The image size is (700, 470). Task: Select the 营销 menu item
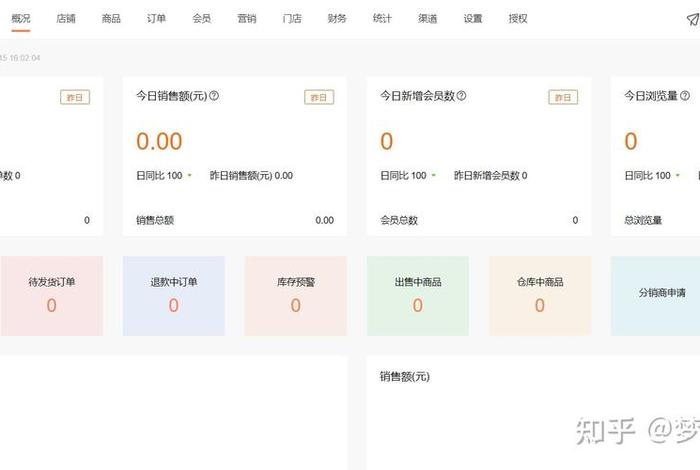247,18
